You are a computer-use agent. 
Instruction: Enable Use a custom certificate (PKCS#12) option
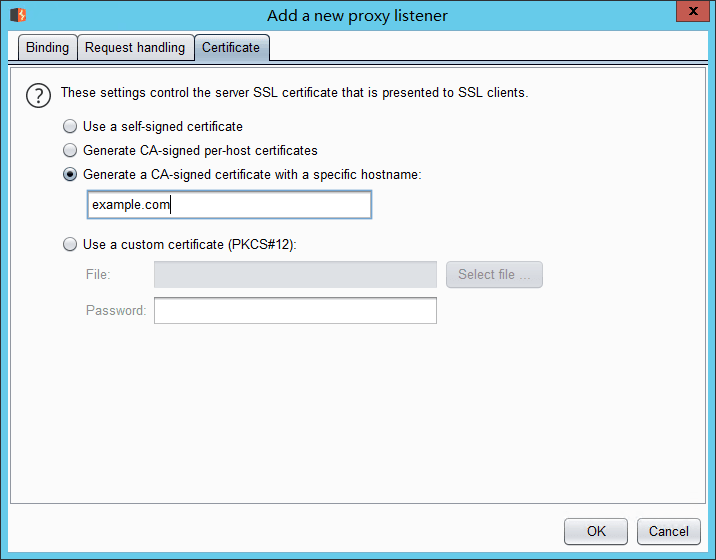pos(70,244)
